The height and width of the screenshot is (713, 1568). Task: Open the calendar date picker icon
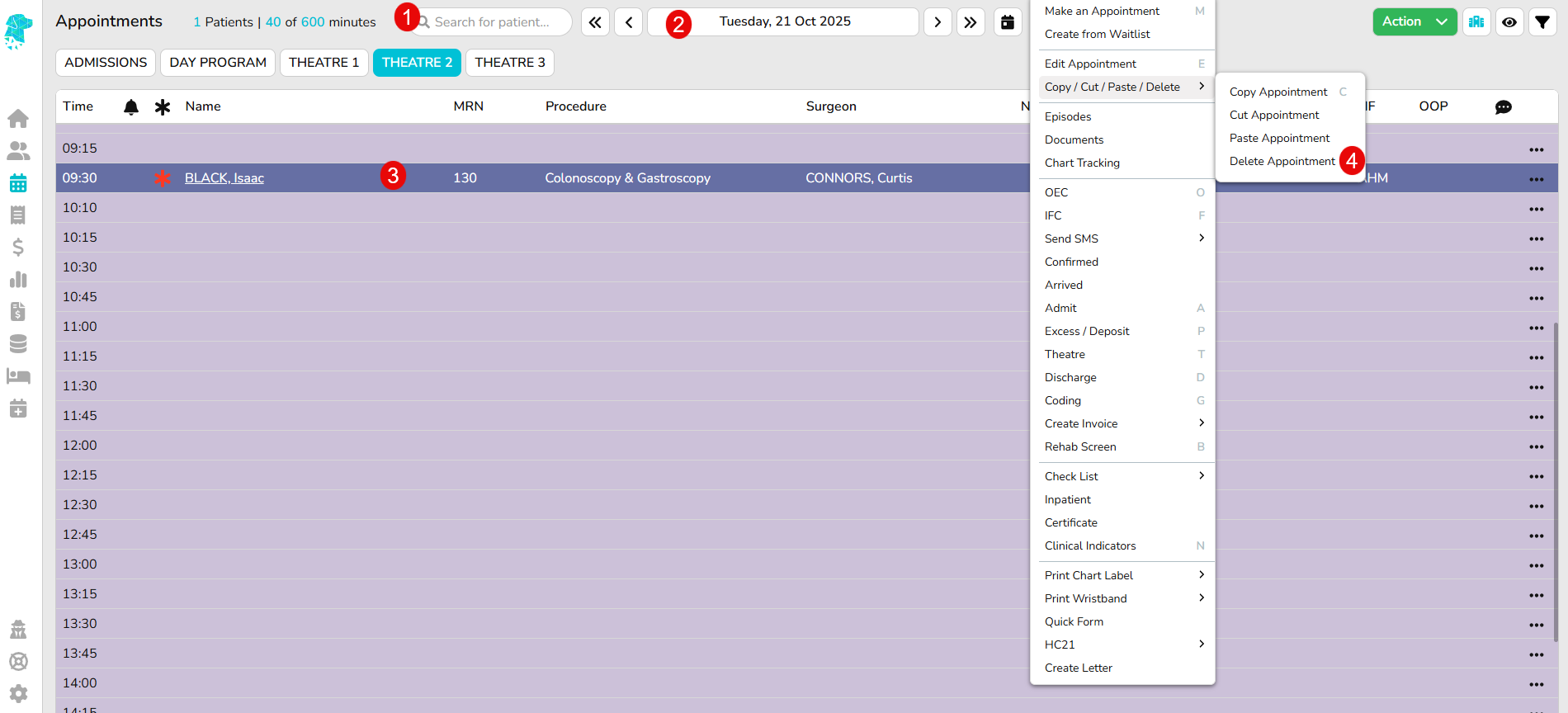click(1008, 22)
